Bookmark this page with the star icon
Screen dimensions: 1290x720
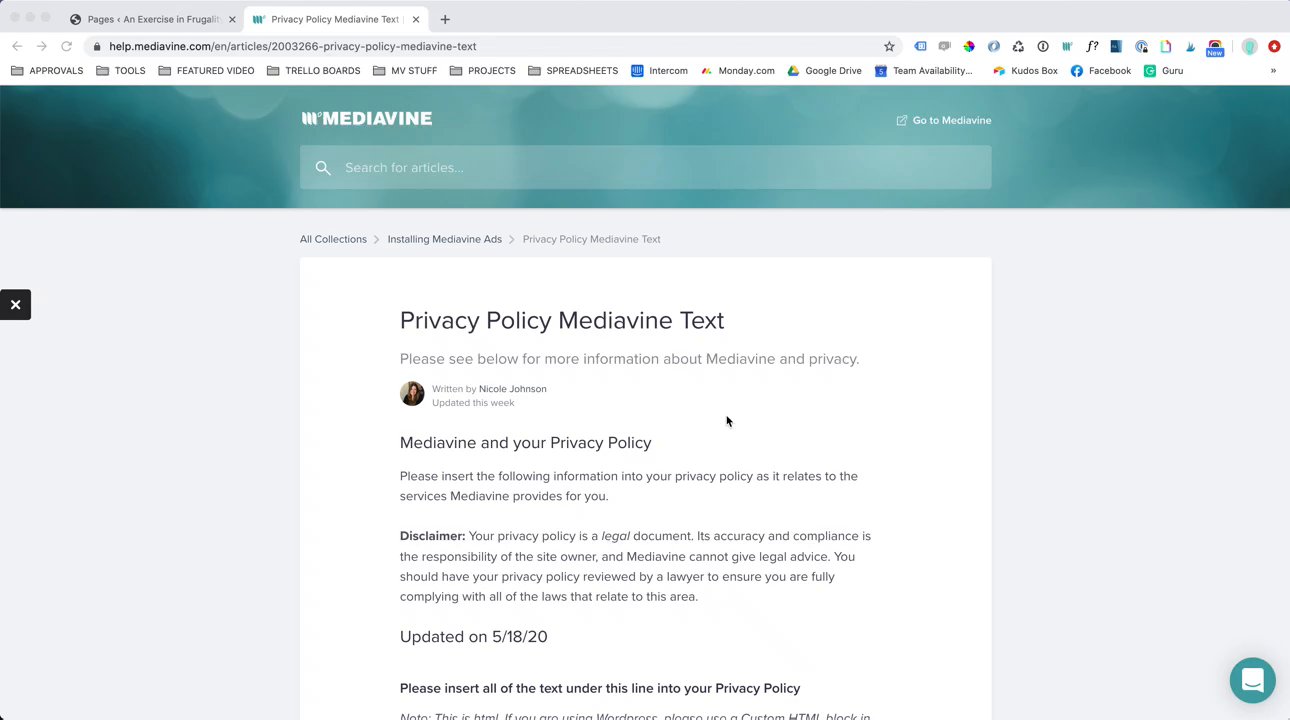click(x=889, y=46)
